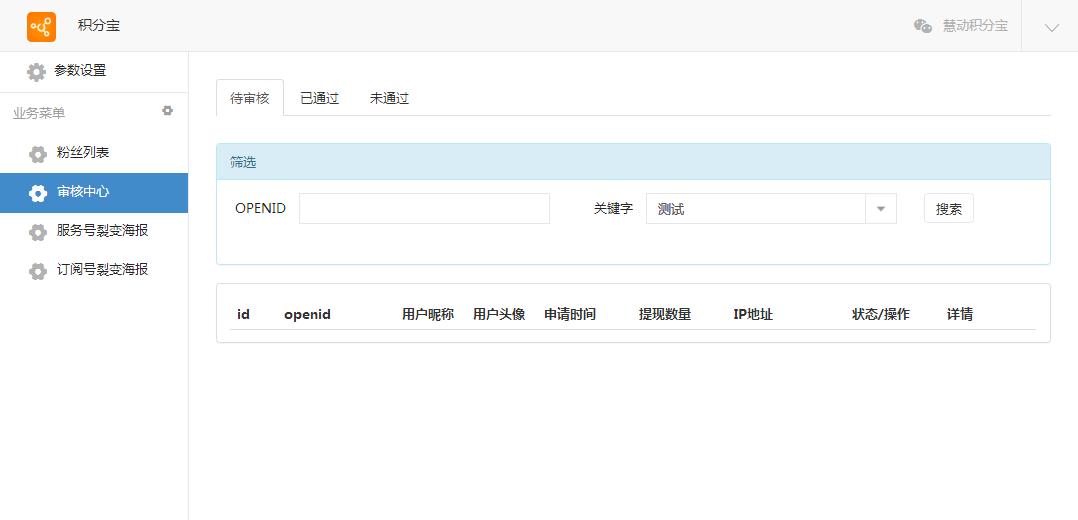1078x520 pixels.
Task: Click the small gear beside 业务菜单
Action: tap(167, 111)
